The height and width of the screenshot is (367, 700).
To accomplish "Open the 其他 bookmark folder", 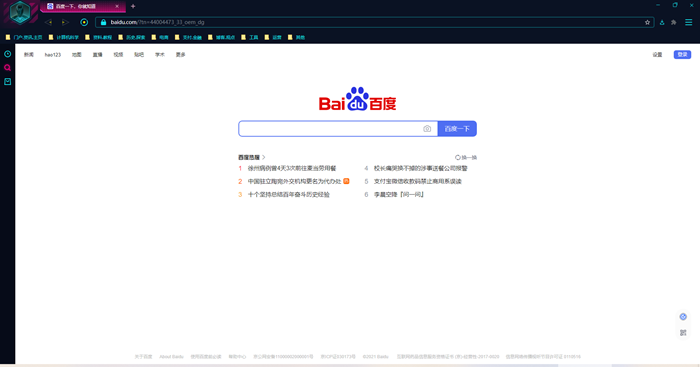I will tap(296, 38).
